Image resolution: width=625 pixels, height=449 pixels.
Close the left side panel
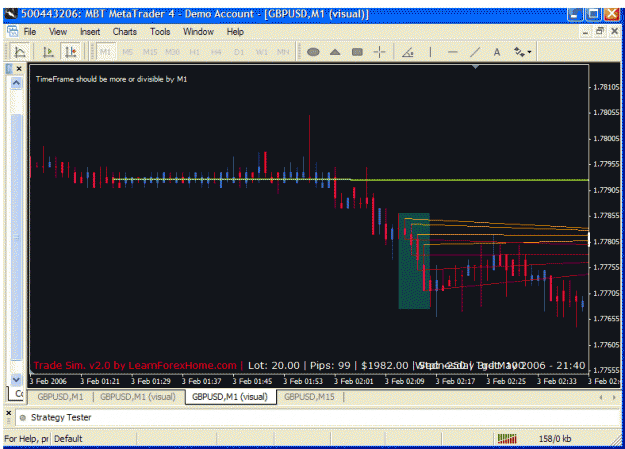(x=19, y=69)
